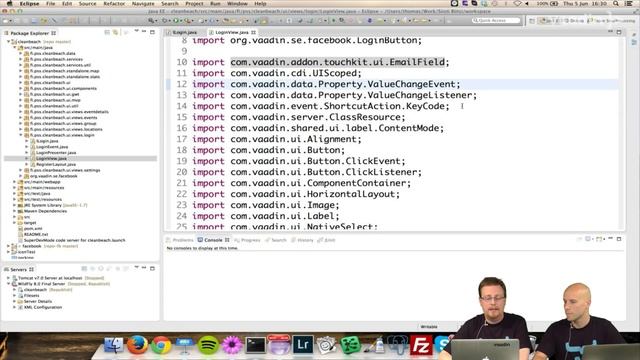
Task: Switch to the Progress tab
Action: [x=247, y=240]
